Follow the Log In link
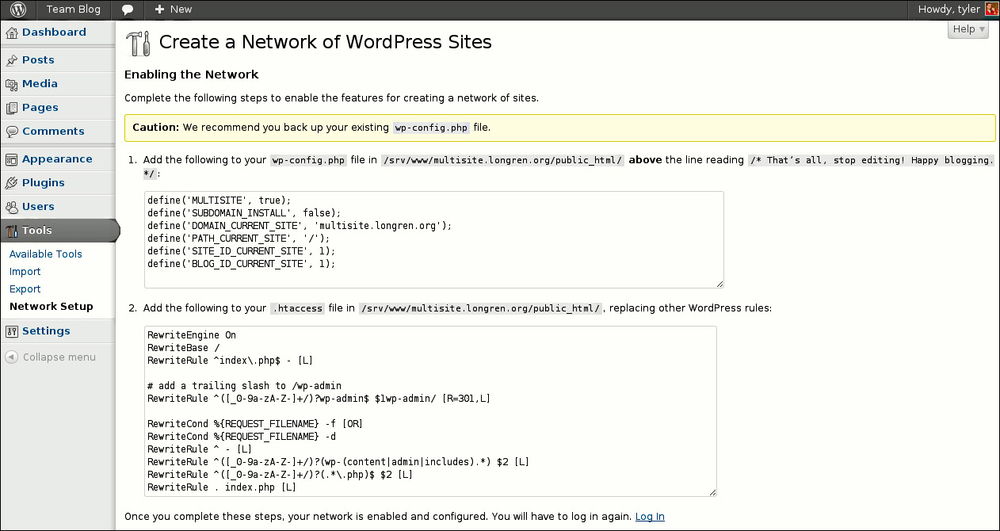This screenshot has width=1000, height=531. 650,516
